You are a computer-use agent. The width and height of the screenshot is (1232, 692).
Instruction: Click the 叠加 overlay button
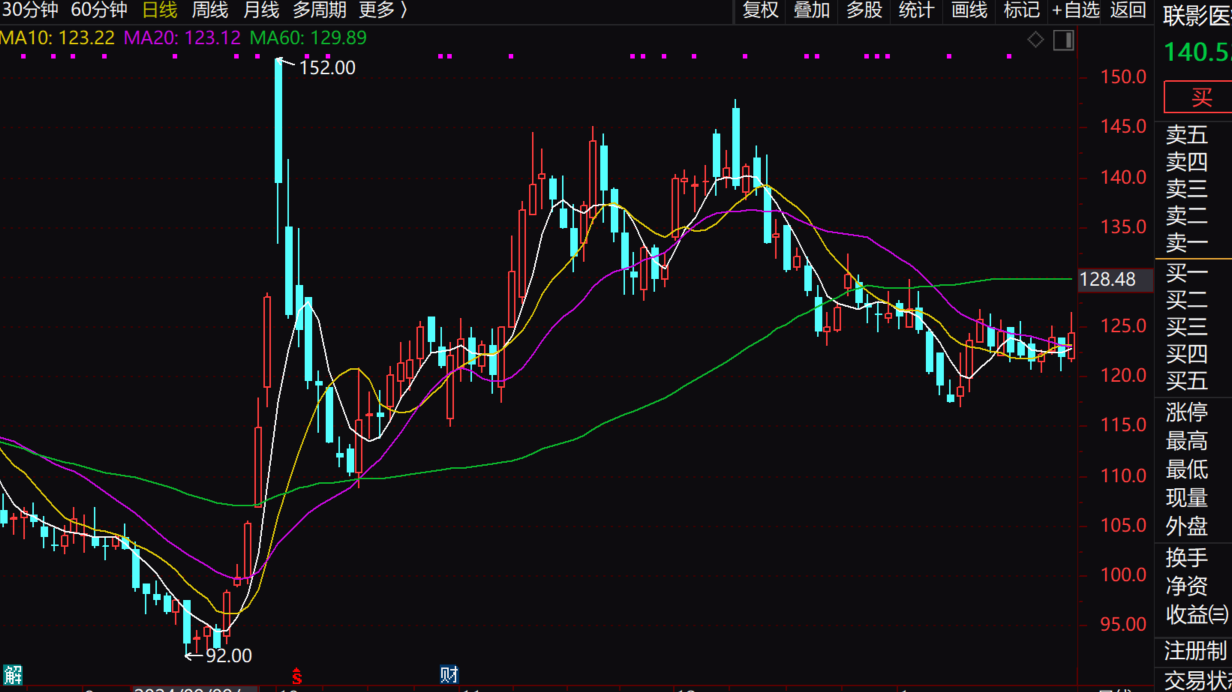pyautogui.click(x=812, y=11)
